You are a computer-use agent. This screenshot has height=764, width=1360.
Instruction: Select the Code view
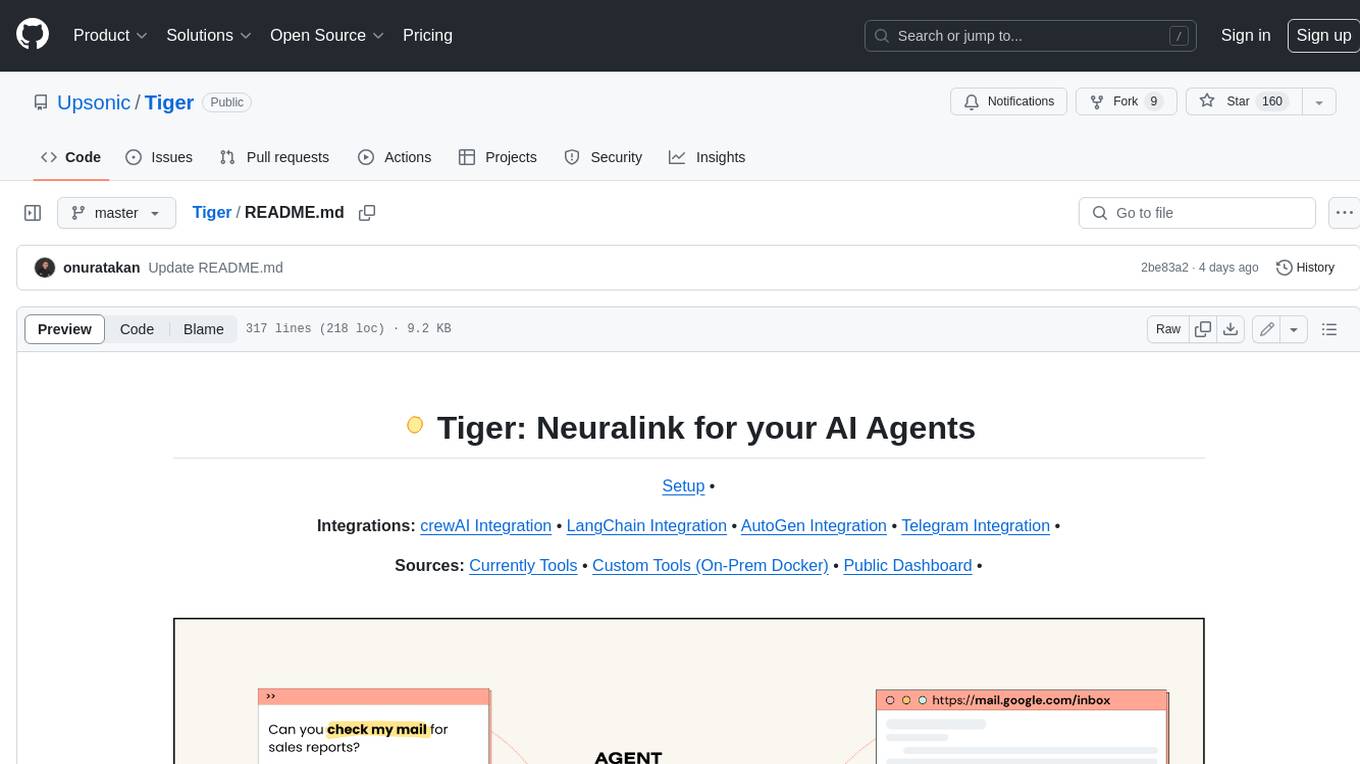[137, 329]
